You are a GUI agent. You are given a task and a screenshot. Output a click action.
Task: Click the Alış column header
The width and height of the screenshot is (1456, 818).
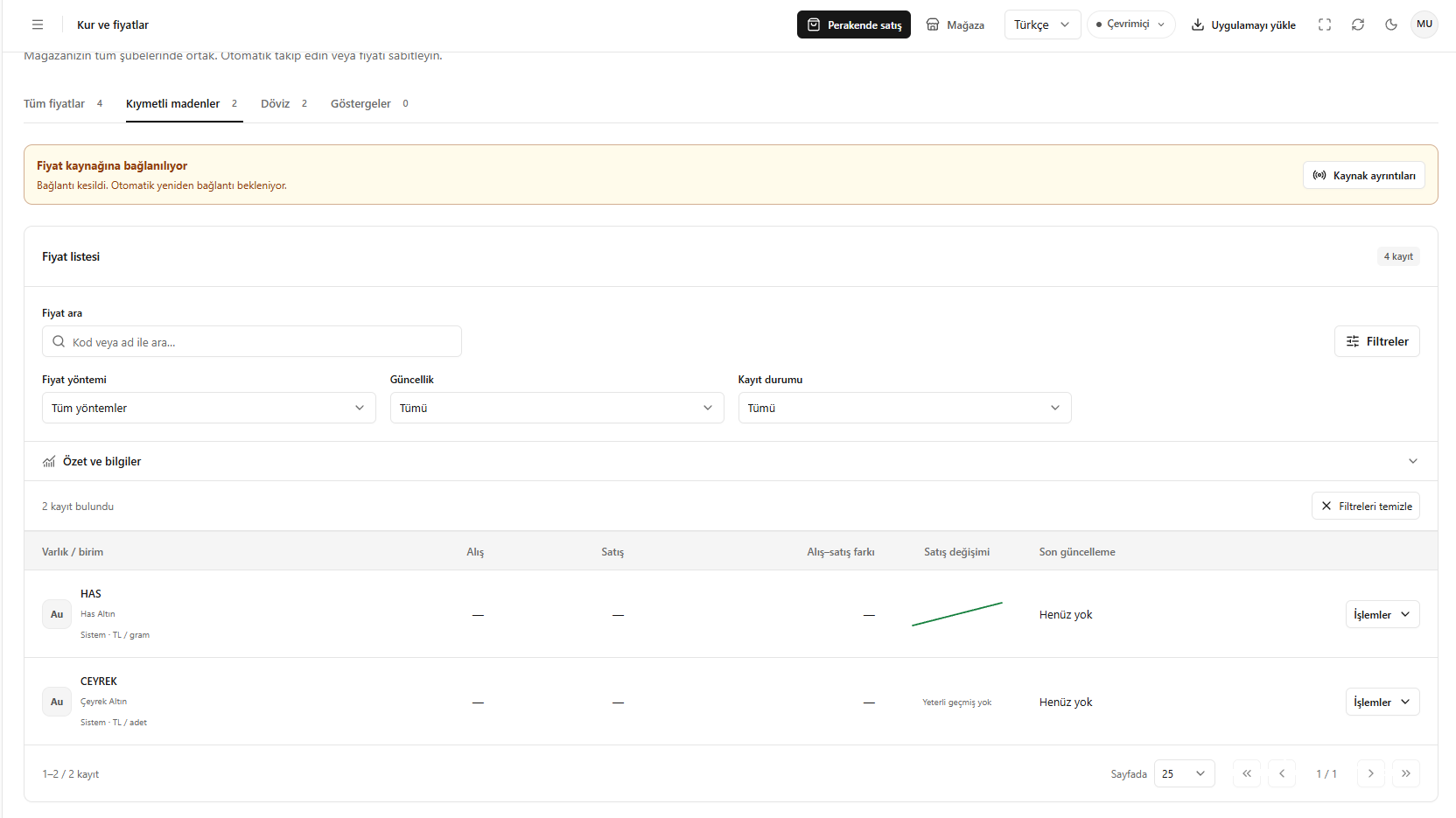click(x=475, y=552)
